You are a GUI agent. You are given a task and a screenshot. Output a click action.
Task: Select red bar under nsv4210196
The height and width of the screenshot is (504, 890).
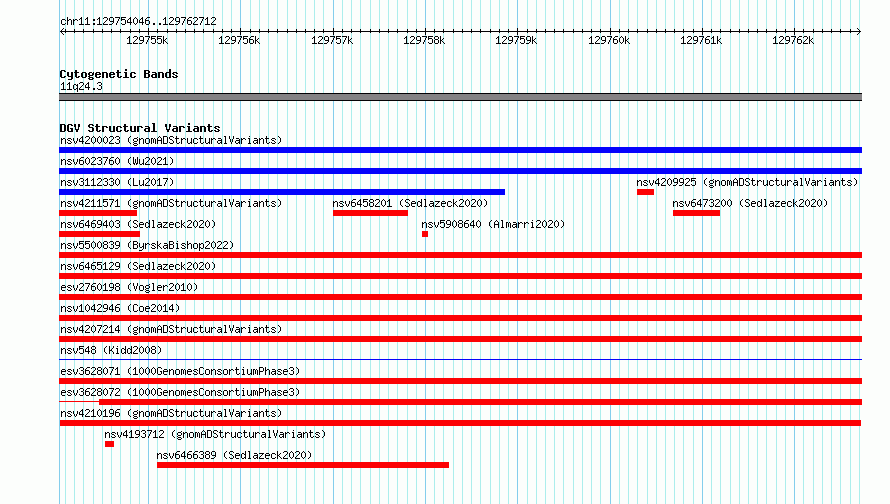click(460, 423)
